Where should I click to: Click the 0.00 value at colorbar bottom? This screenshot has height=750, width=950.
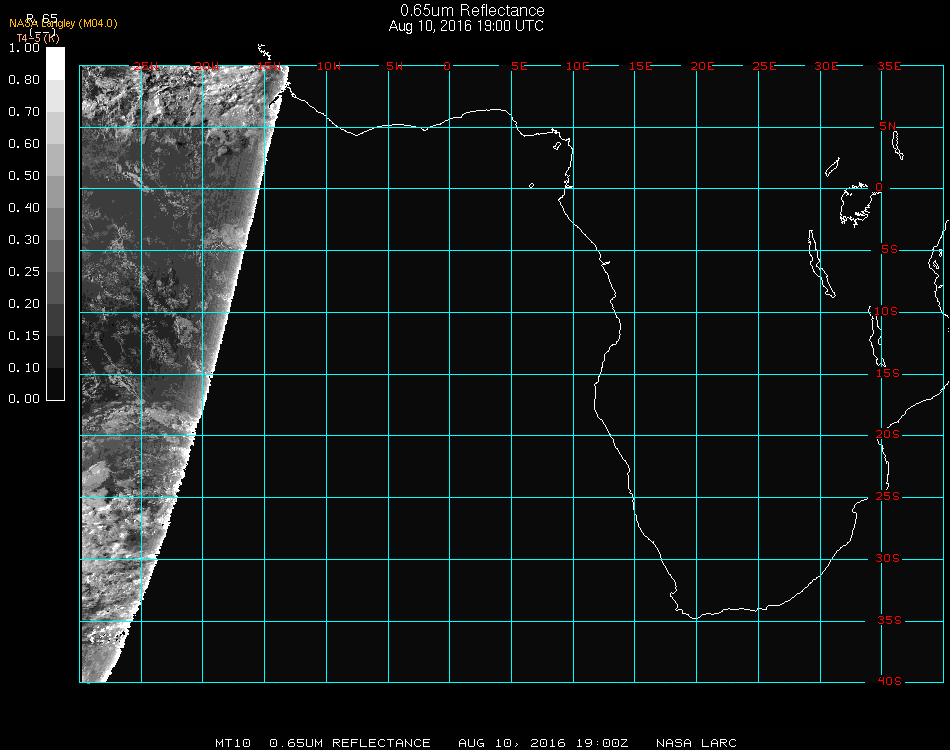point(24,399)
